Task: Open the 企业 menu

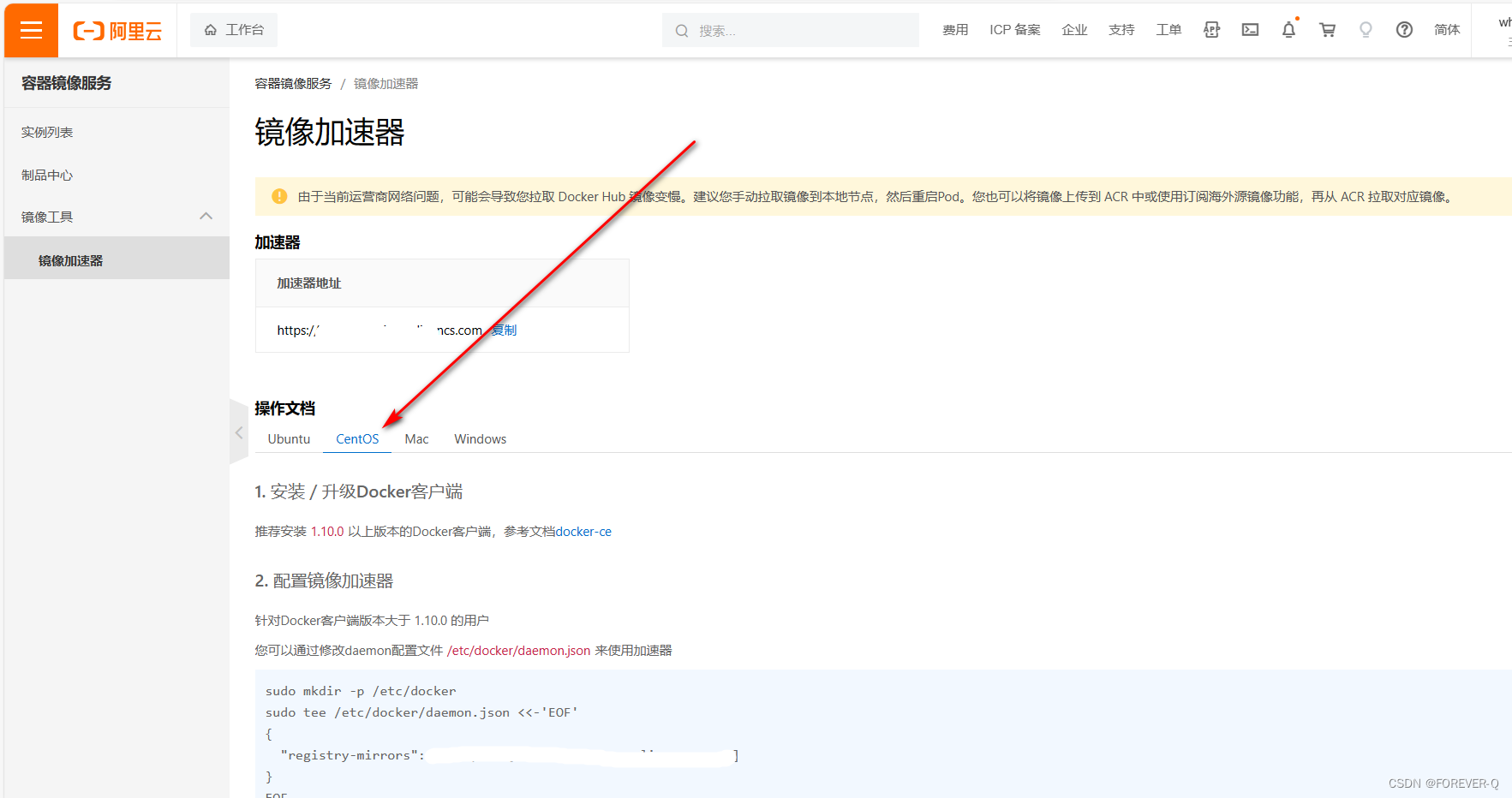Action: point(1074,30)
